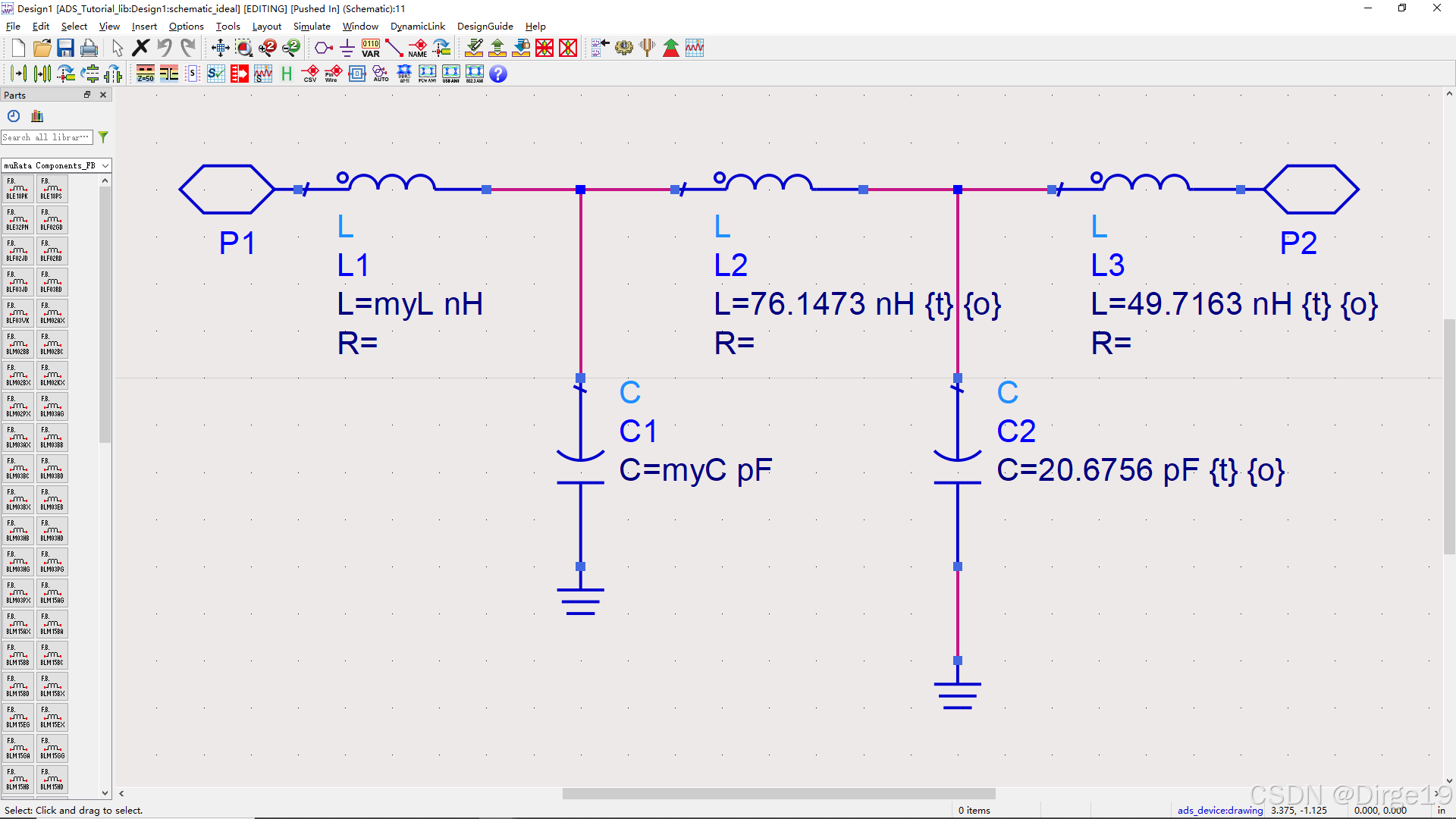Show recently used parts via clock icon
This screenshot has height=819, width=1456.
(13, 115)
